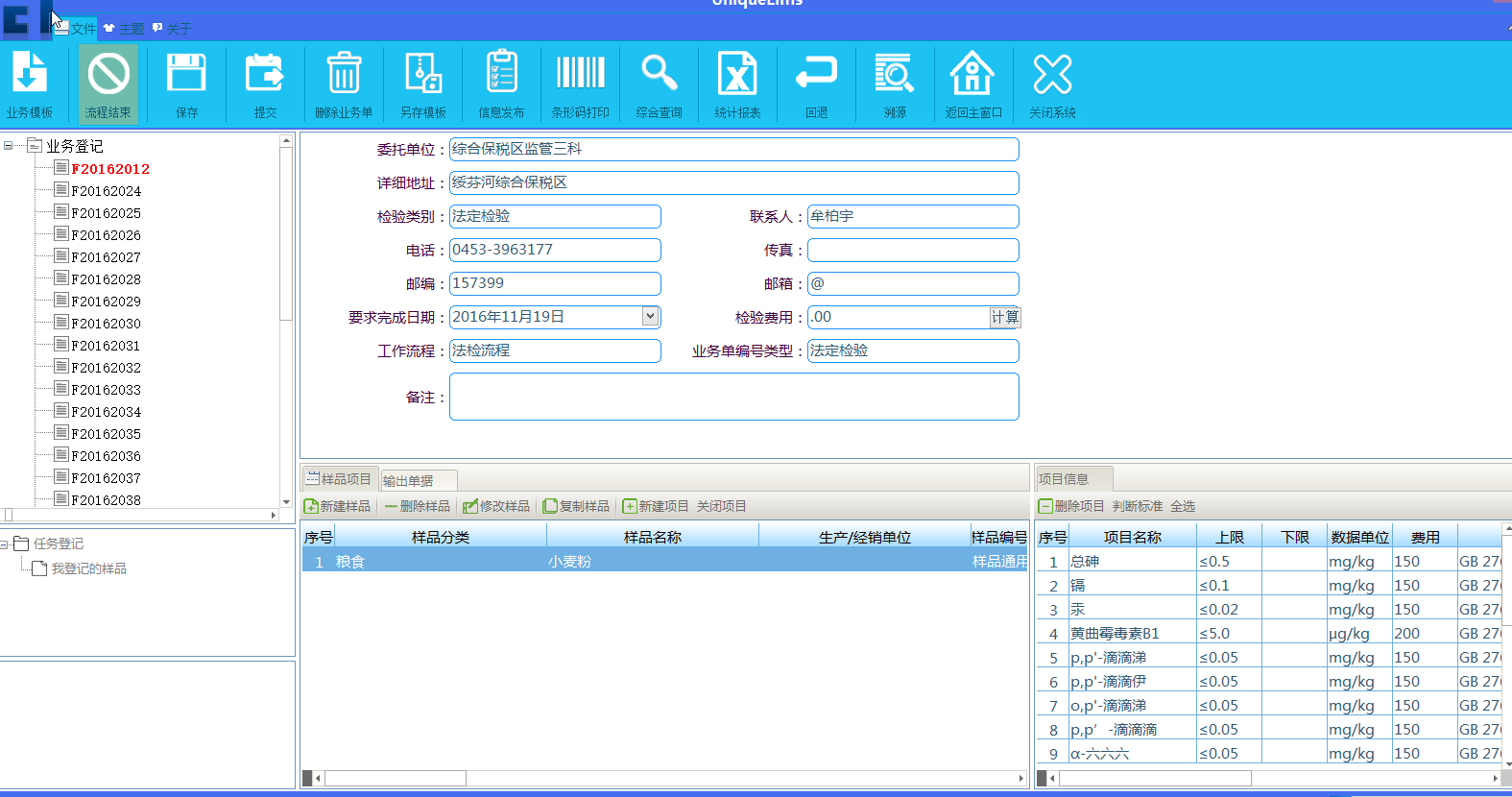Screen dimensions: 1512x797
Task: Click the 详细地址 input field
Action: [733, 182]
